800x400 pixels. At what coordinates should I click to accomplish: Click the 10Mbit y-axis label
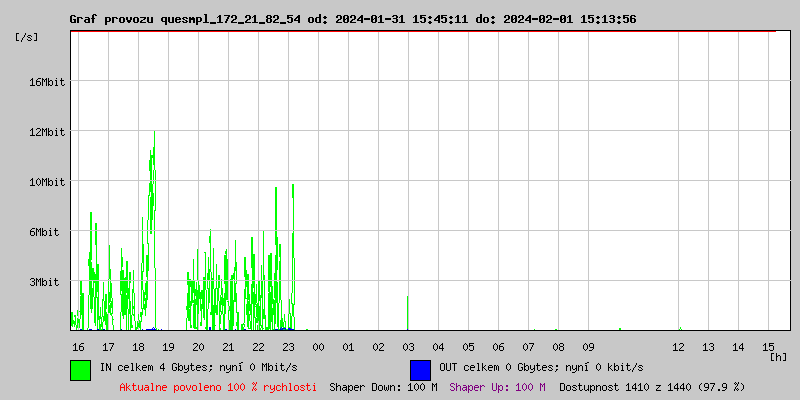47,182
